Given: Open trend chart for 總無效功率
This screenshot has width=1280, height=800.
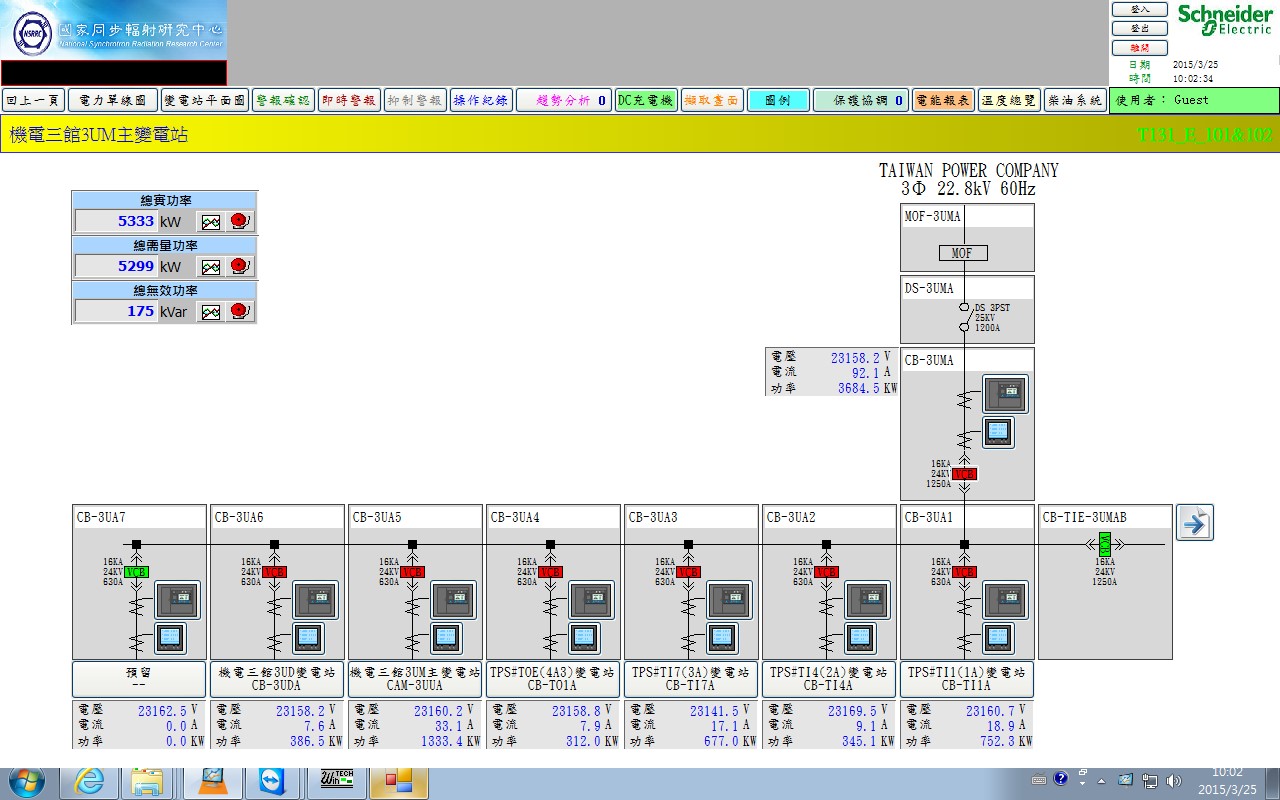Looking at the screenshot, I should [210, 312].
